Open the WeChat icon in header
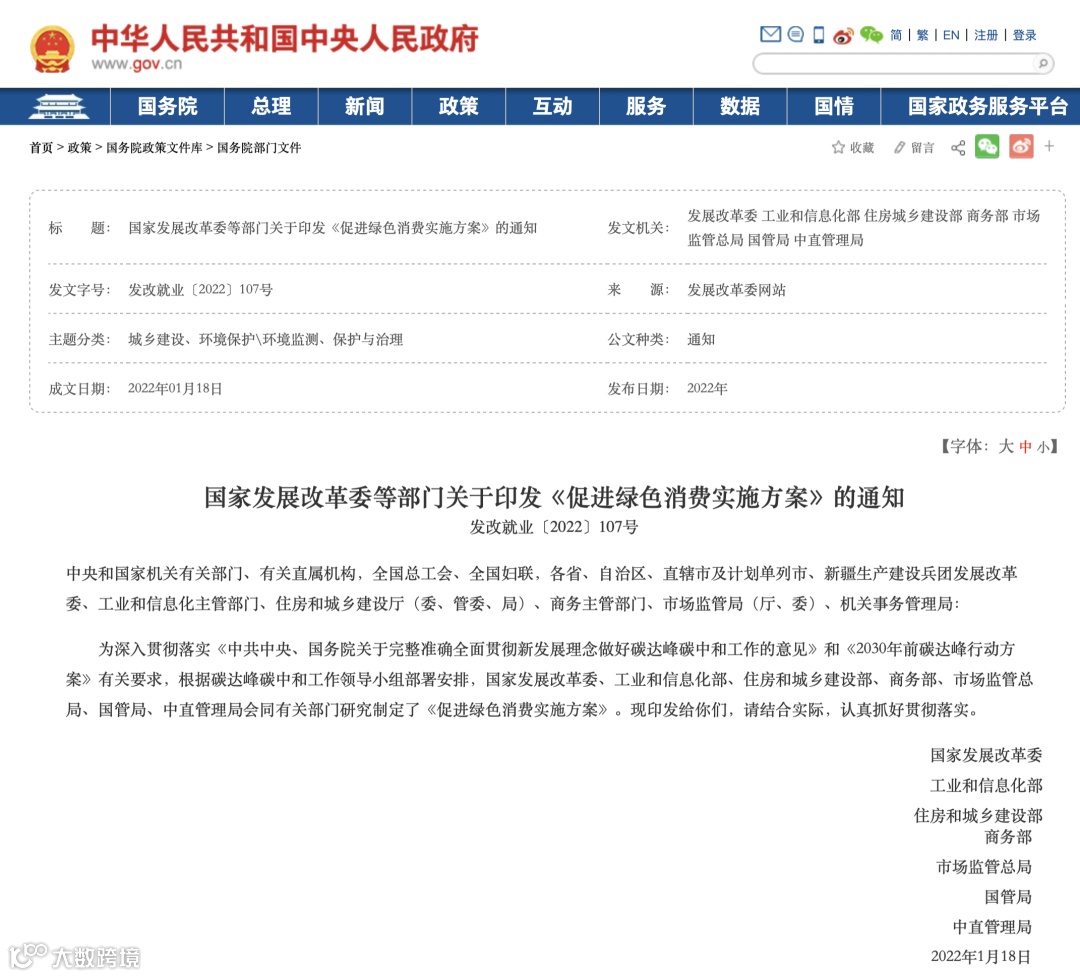 click(871, 34)
